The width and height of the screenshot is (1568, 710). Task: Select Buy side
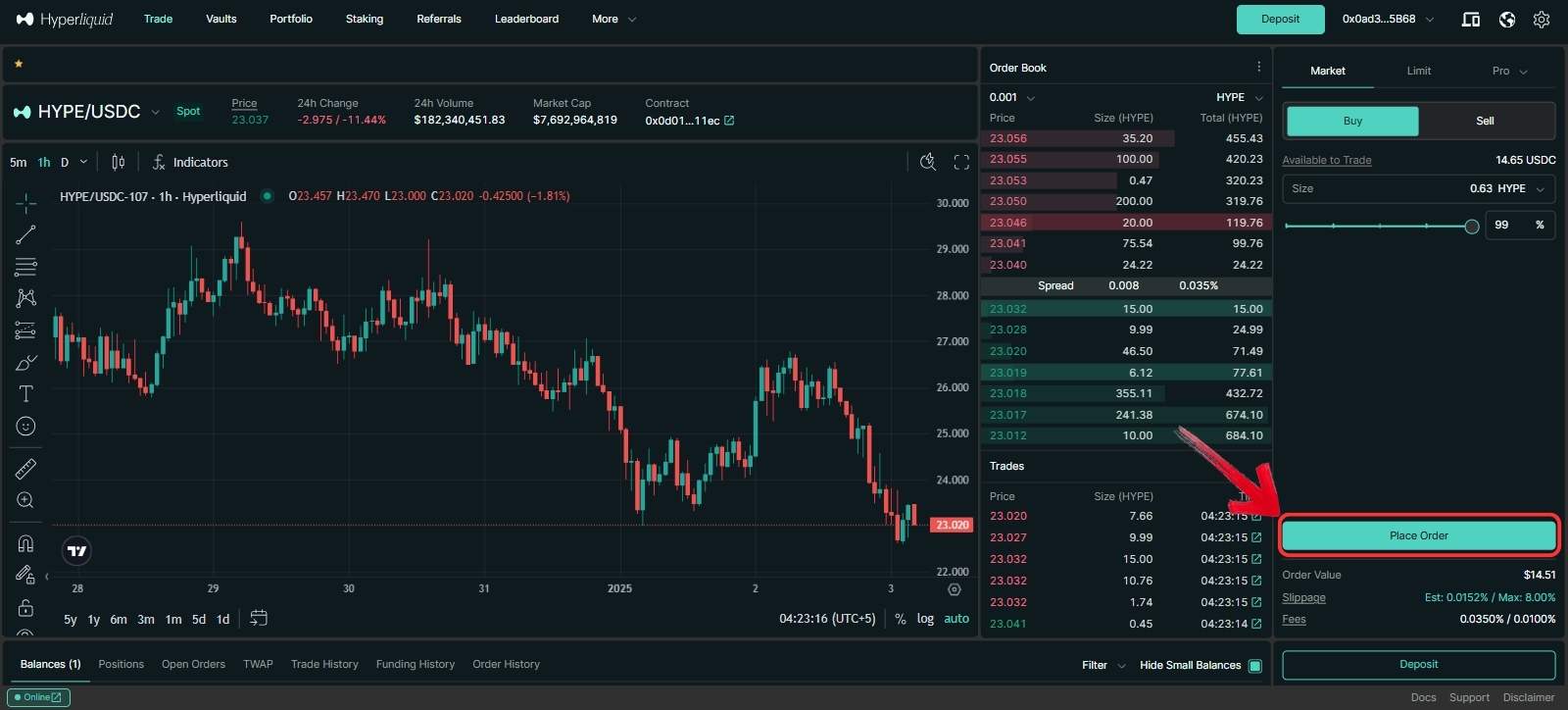pos(1352,121)
